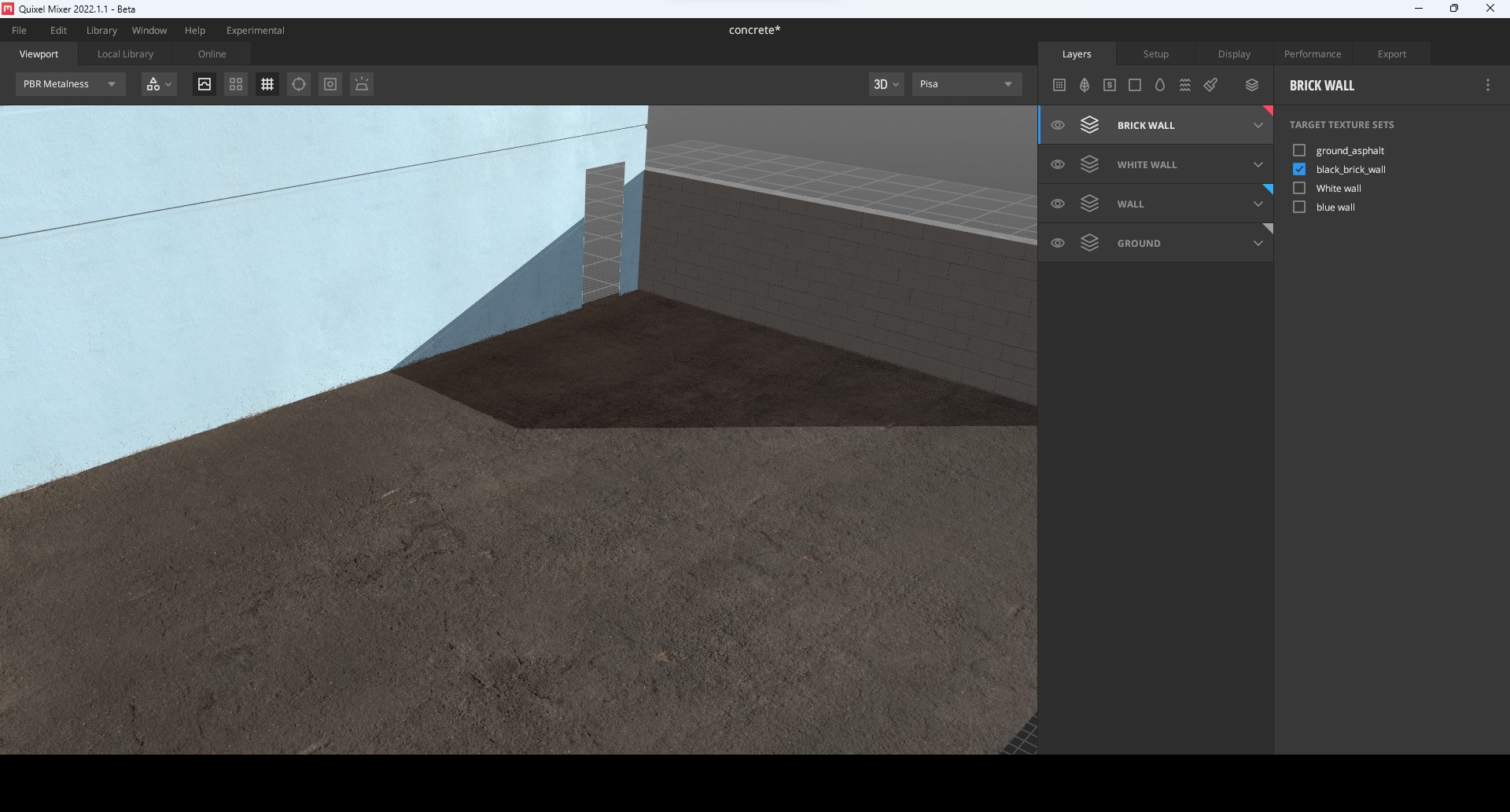1510x812 pixels.
Task: Click the layer stack group icon in toolbar
Action: tap(1252, 85)
